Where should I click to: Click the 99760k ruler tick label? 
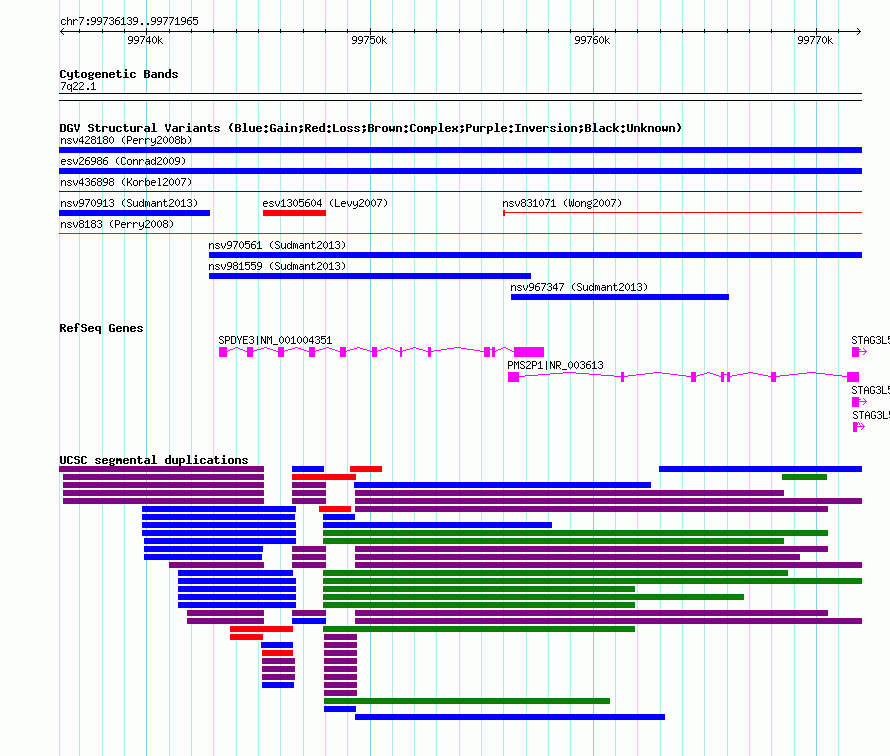click(592, 40)
